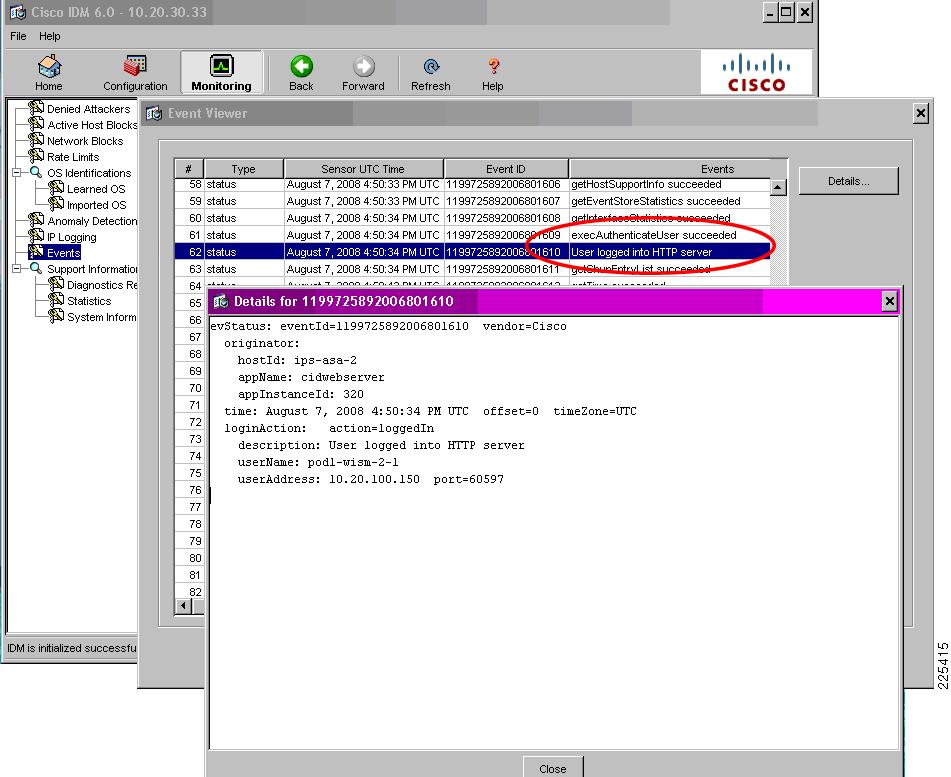The height and width of the screenshot is (777, 951).
Task: Sort by the Event ID column header
Action: point(506,169)
